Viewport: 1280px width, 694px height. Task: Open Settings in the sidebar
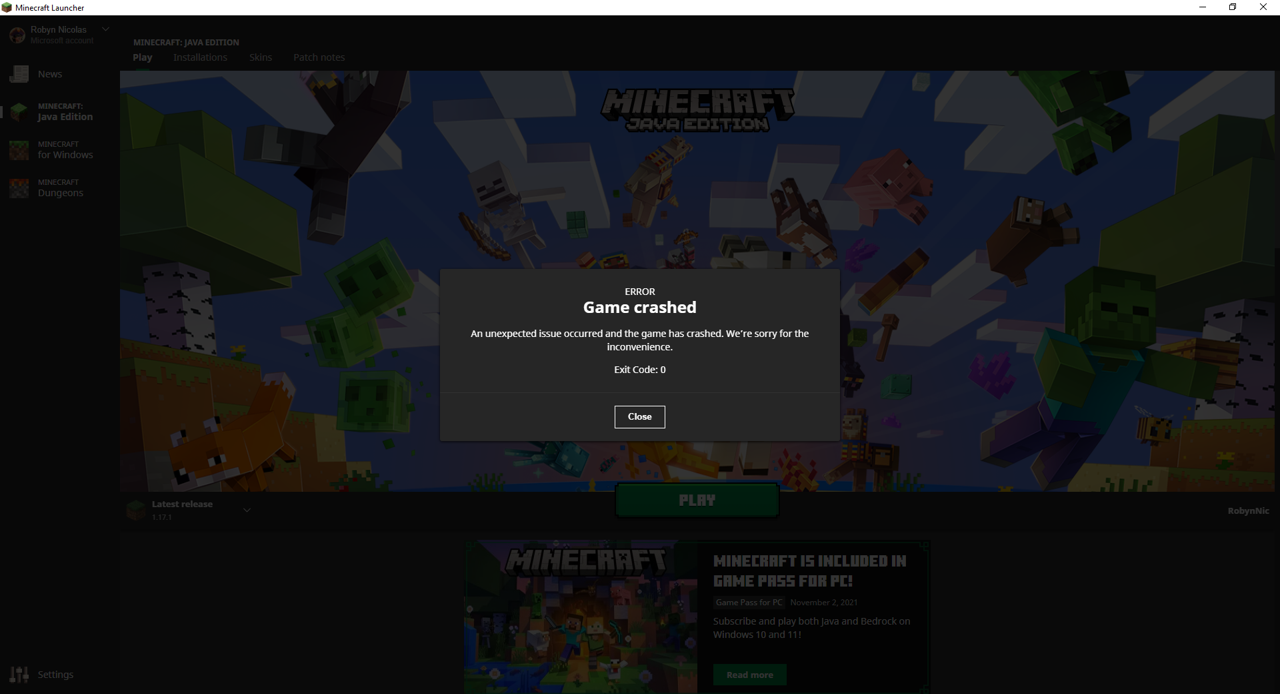coord(55,675)
